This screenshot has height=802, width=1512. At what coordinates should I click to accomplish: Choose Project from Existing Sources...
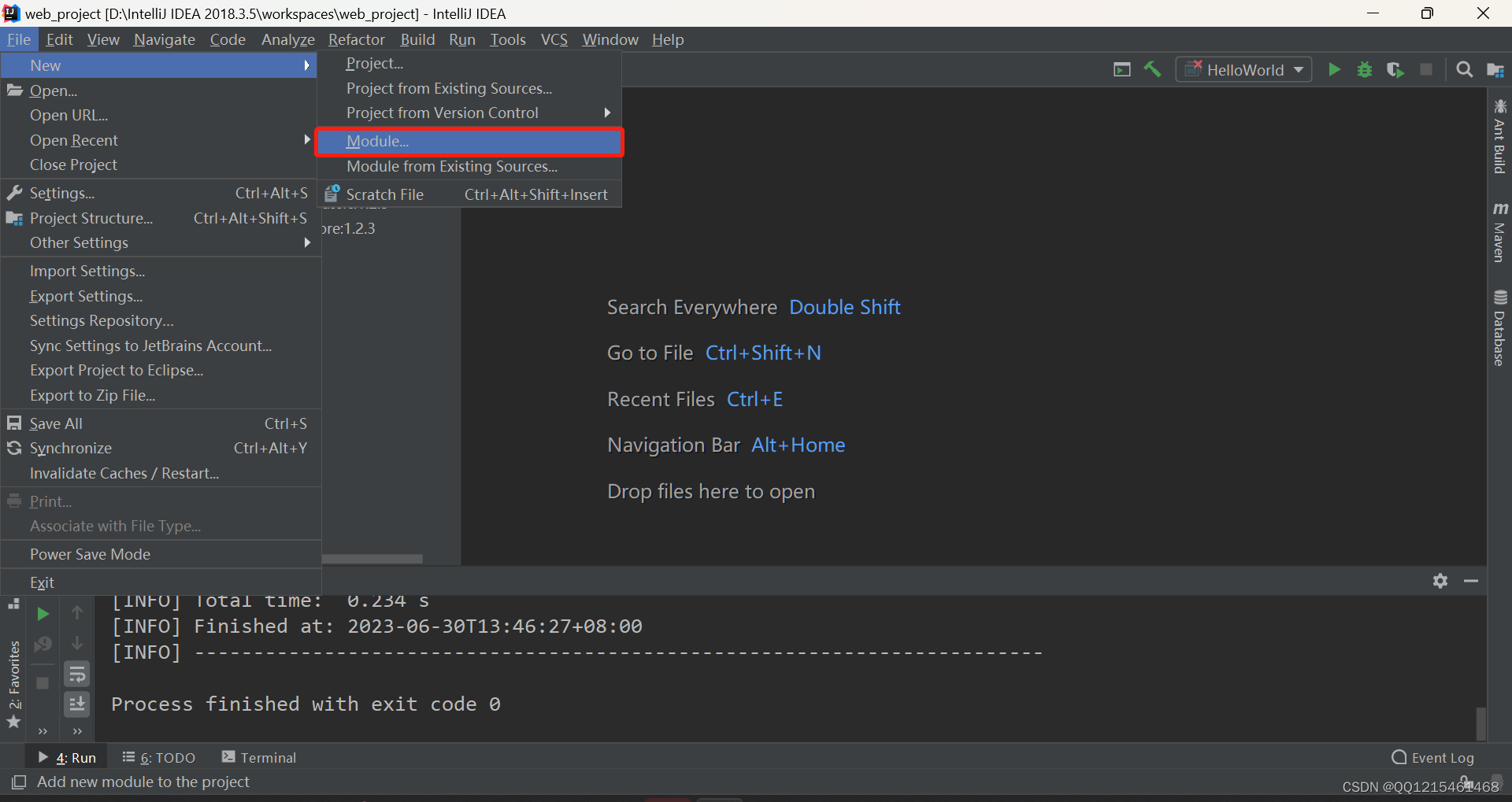(x=469, y=88)
